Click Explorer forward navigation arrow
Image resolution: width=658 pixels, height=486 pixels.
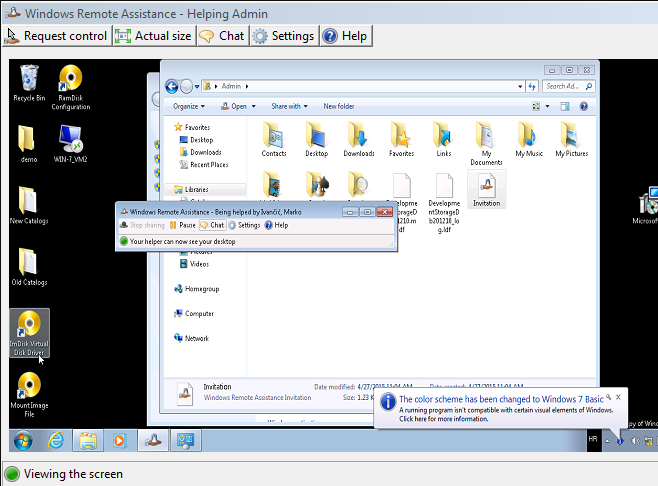tap(186, 86)
